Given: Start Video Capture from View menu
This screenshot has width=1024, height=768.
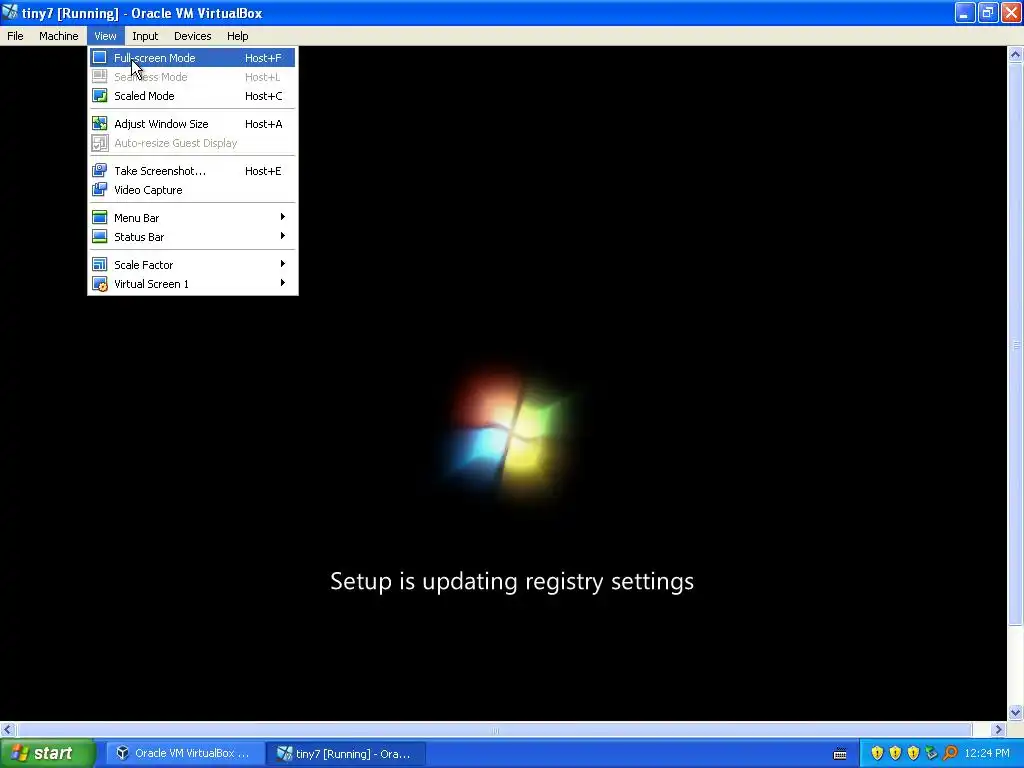Looking at the screenshot, I should pos(193,190).
